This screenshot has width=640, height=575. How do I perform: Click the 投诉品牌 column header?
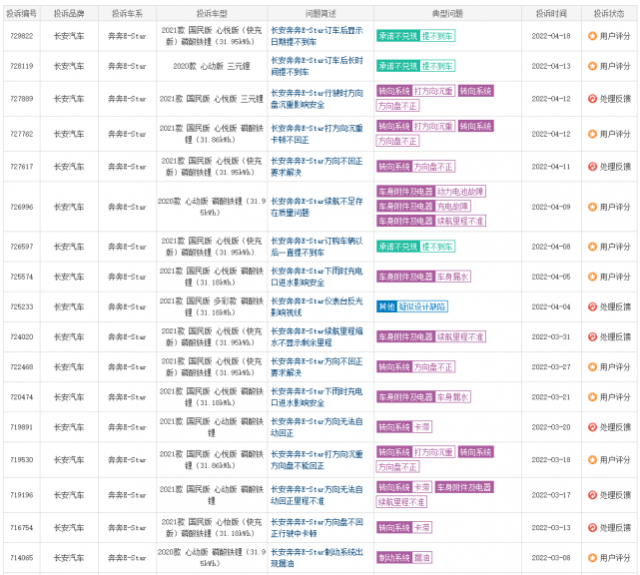click(69, 13)
